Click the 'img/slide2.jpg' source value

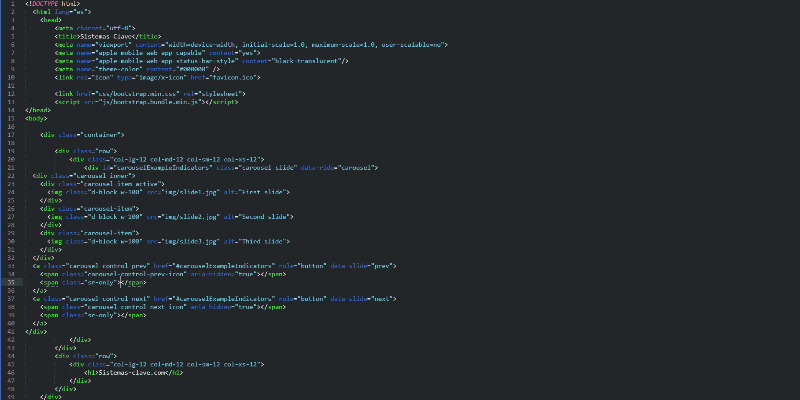click(x=190, y=216)
